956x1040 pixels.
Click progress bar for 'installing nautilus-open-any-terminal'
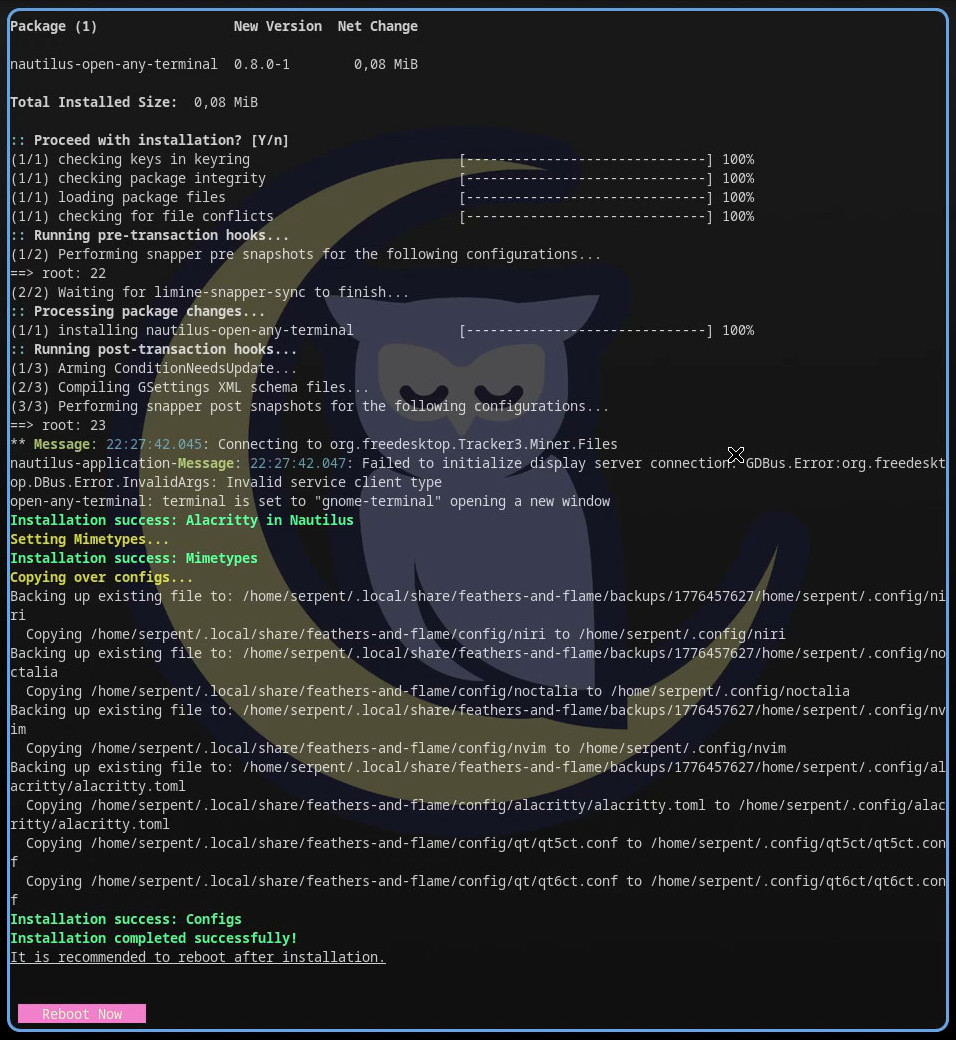586,330
